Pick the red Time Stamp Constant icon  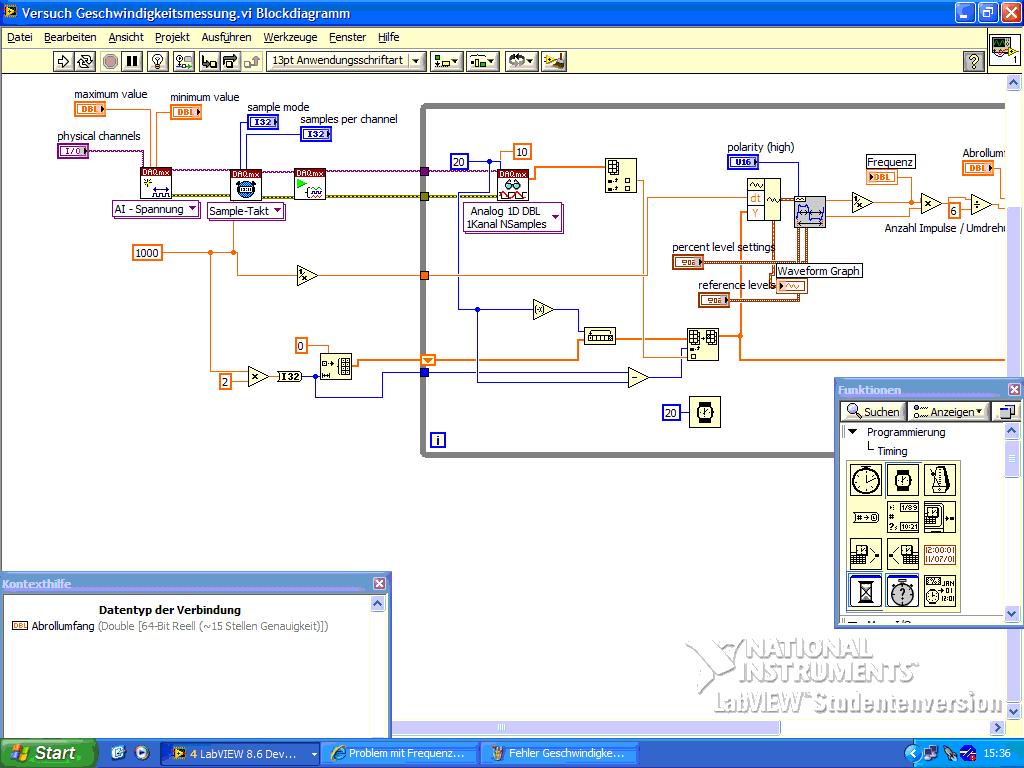(940, 554)
